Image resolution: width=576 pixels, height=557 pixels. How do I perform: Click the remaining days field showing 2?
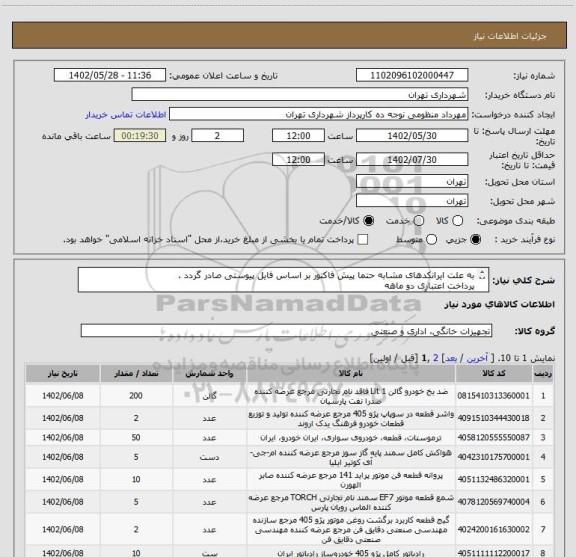[217, 136]
